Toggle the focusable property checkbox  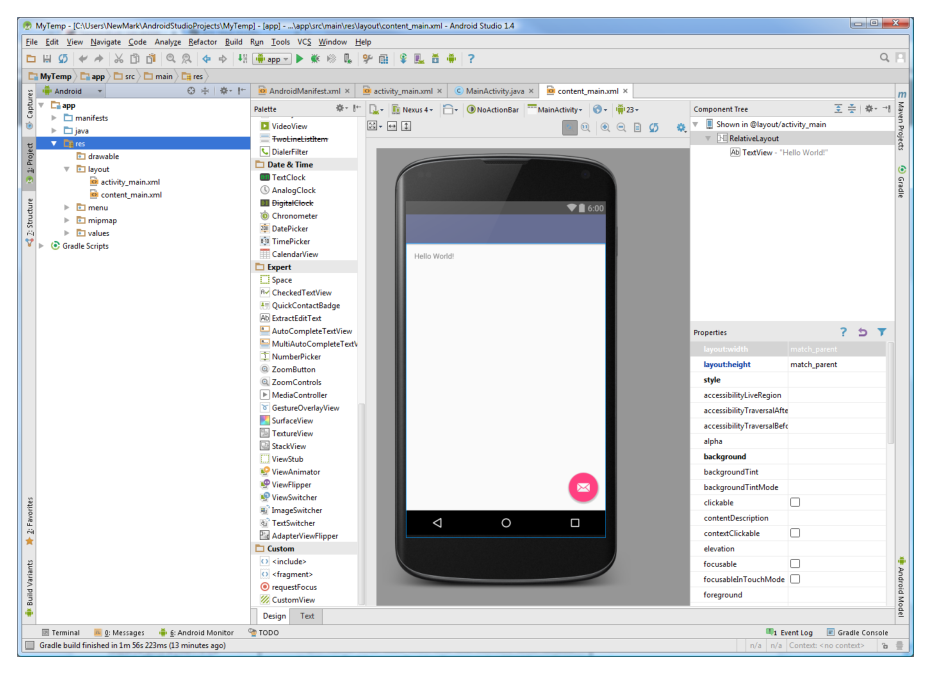click(795, 564)
